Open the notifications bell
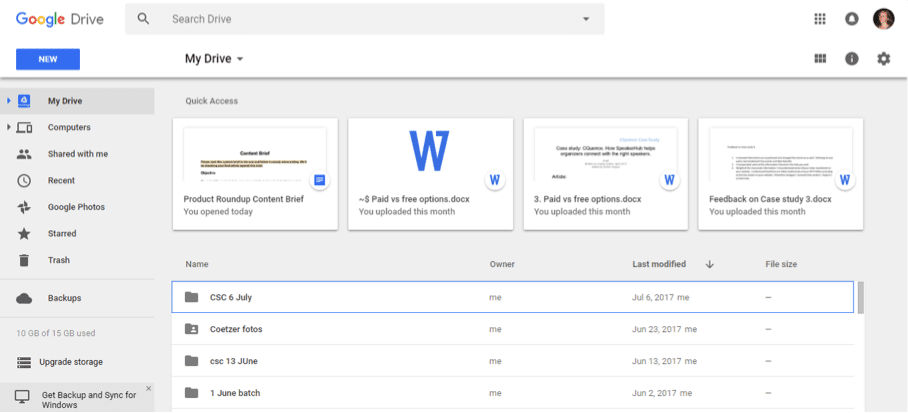908x413 pixels. (x=851, y=19)
